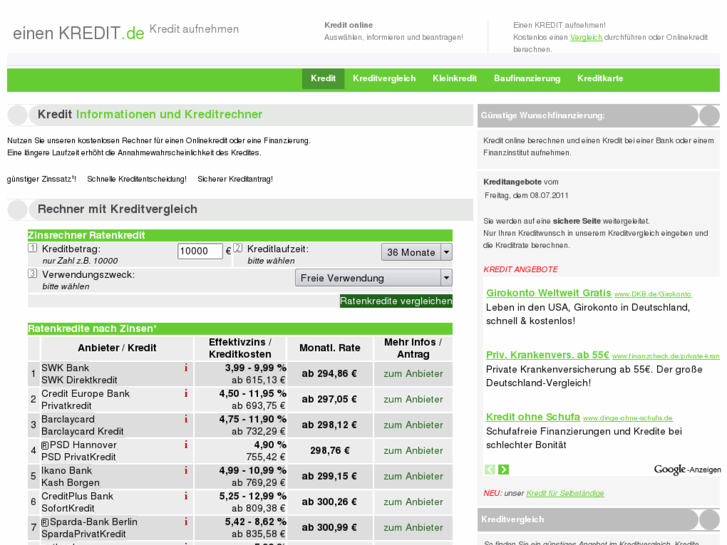Open info icon for SWK Bank row
Screen dimensions: 727x545
click(x=186, y=368)
